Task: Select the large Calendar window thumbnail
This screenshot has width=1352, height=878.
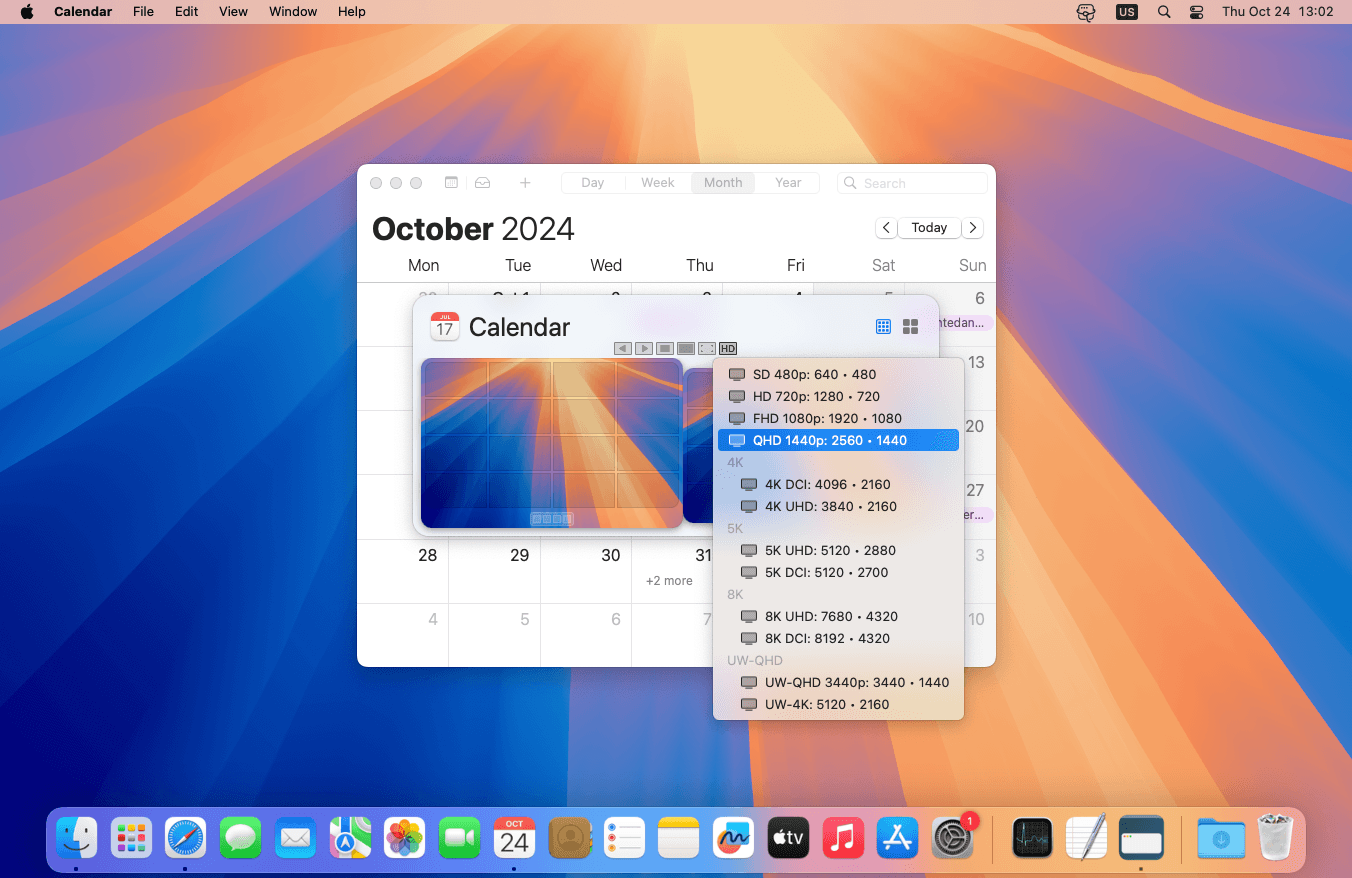Action: tap(552, 443)
